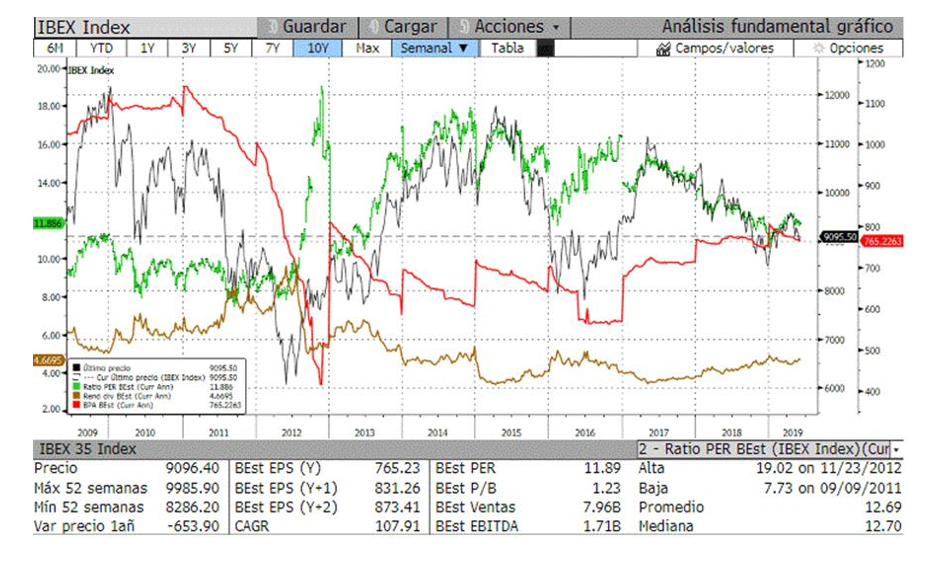This screenshot has width=941, height=565.
Task: Click the 2013 label on the time axis
Action: tap(364, 432)
